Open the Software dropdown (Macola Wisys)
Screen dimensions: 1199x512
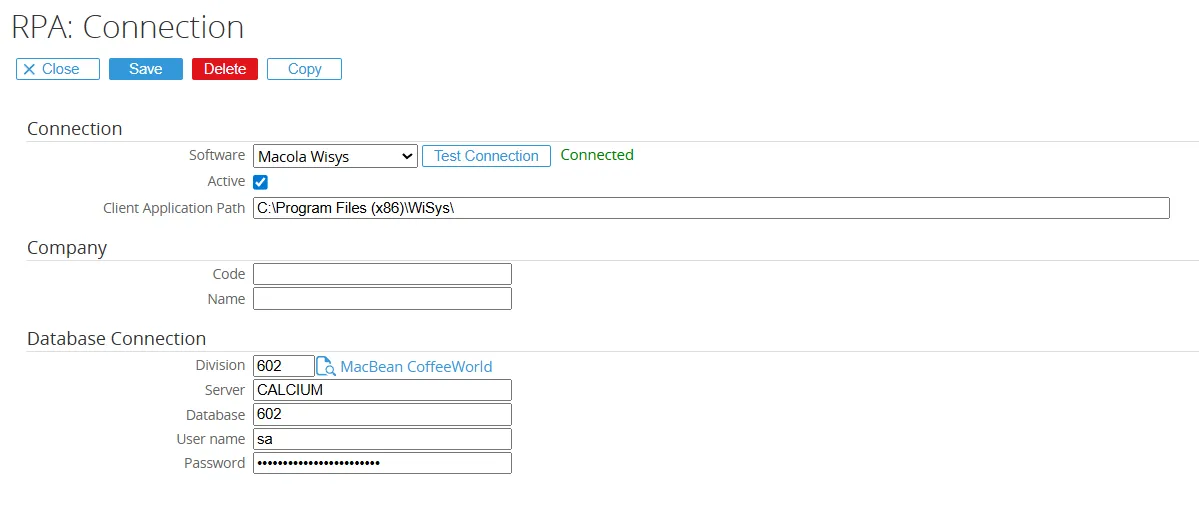(336, 156)
